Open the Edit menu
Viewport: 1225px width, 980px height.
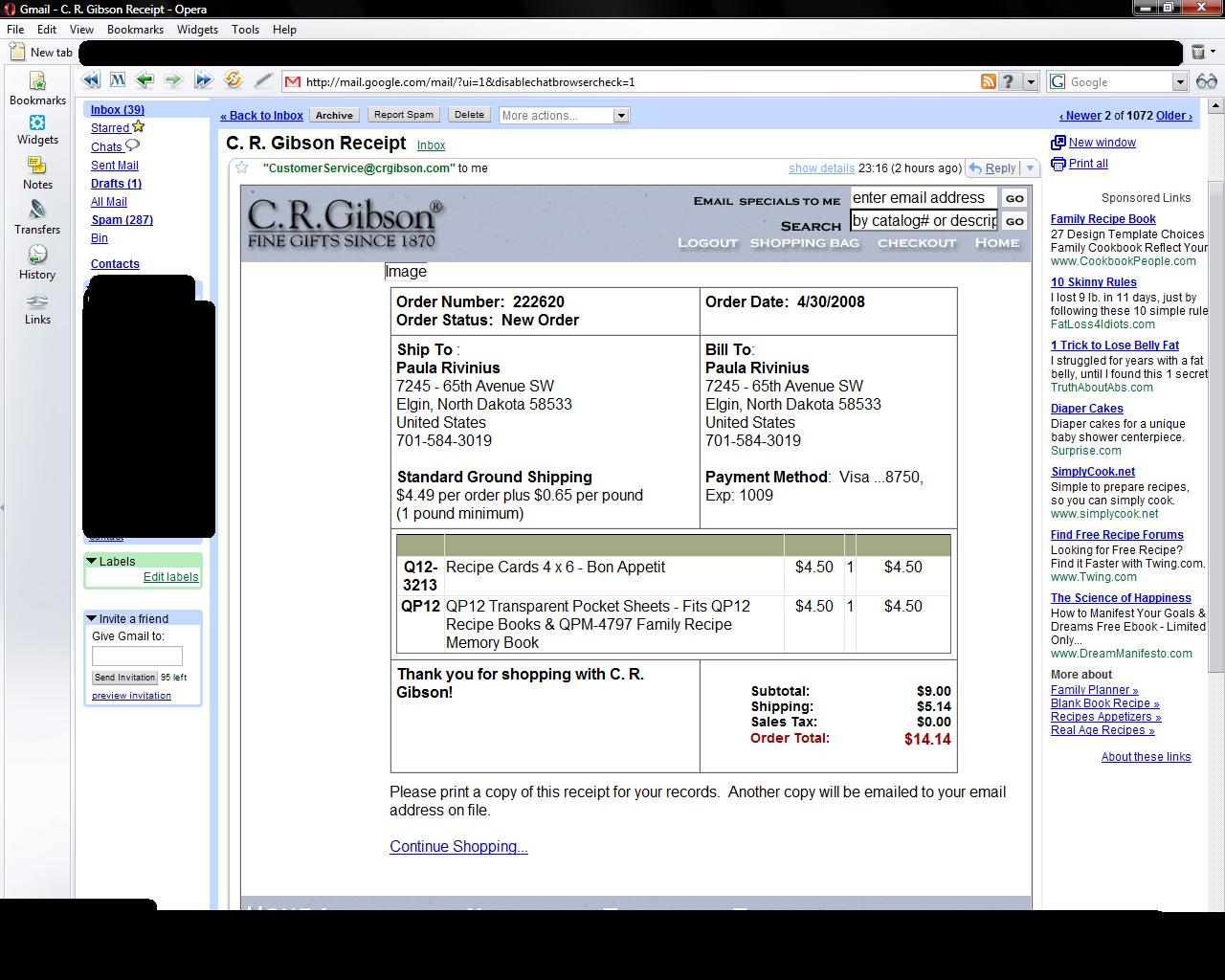pos(47,30)
